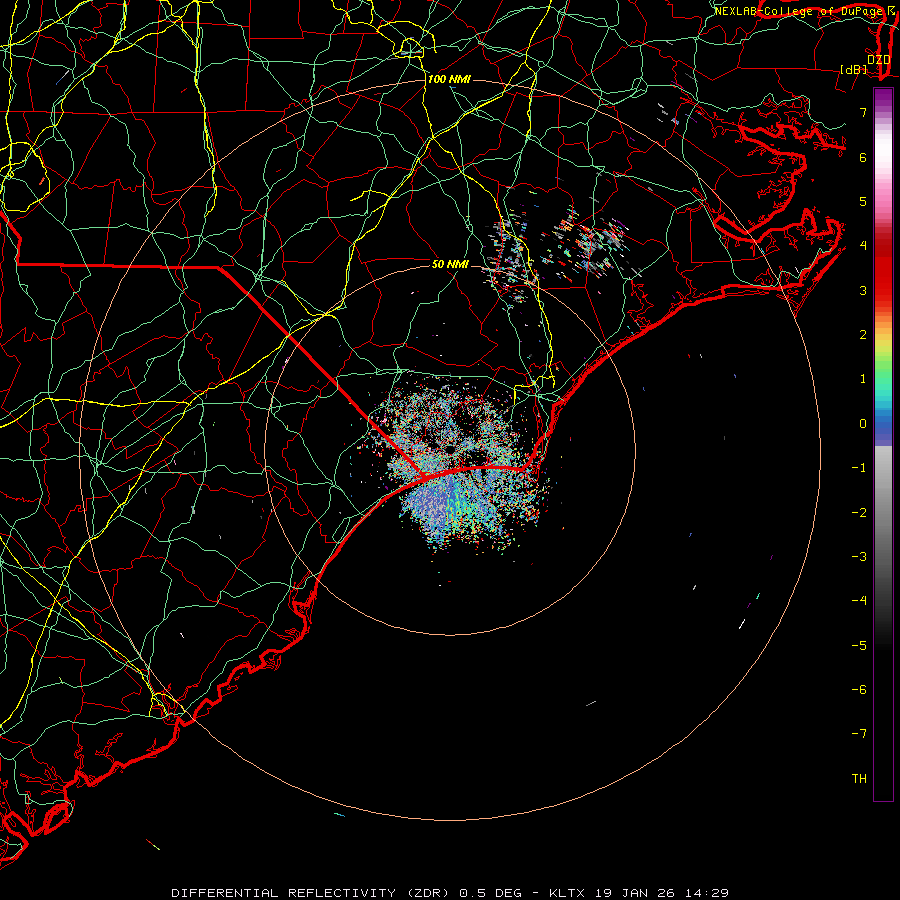The width and height of the screenshot is (900, 900).
Task: Select the -3 value on the color scale
Action: 859,557
